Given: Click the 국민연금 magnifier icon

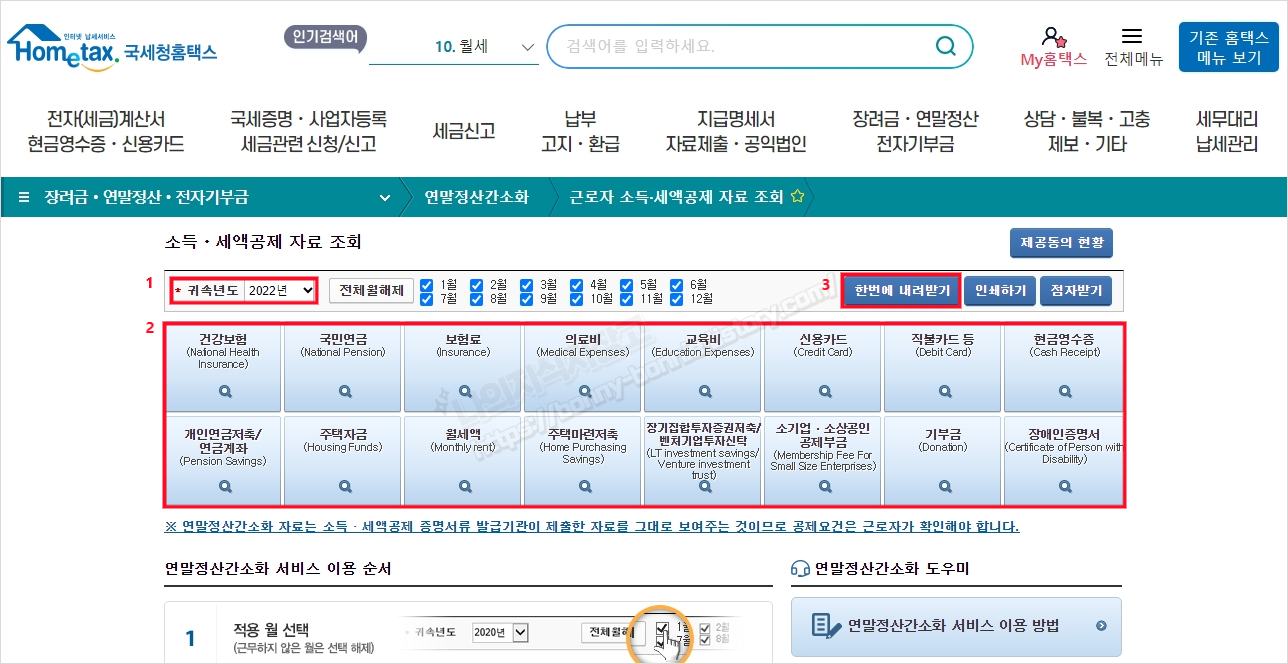Looking at the screenshot, I should click(x=345, y=392).
